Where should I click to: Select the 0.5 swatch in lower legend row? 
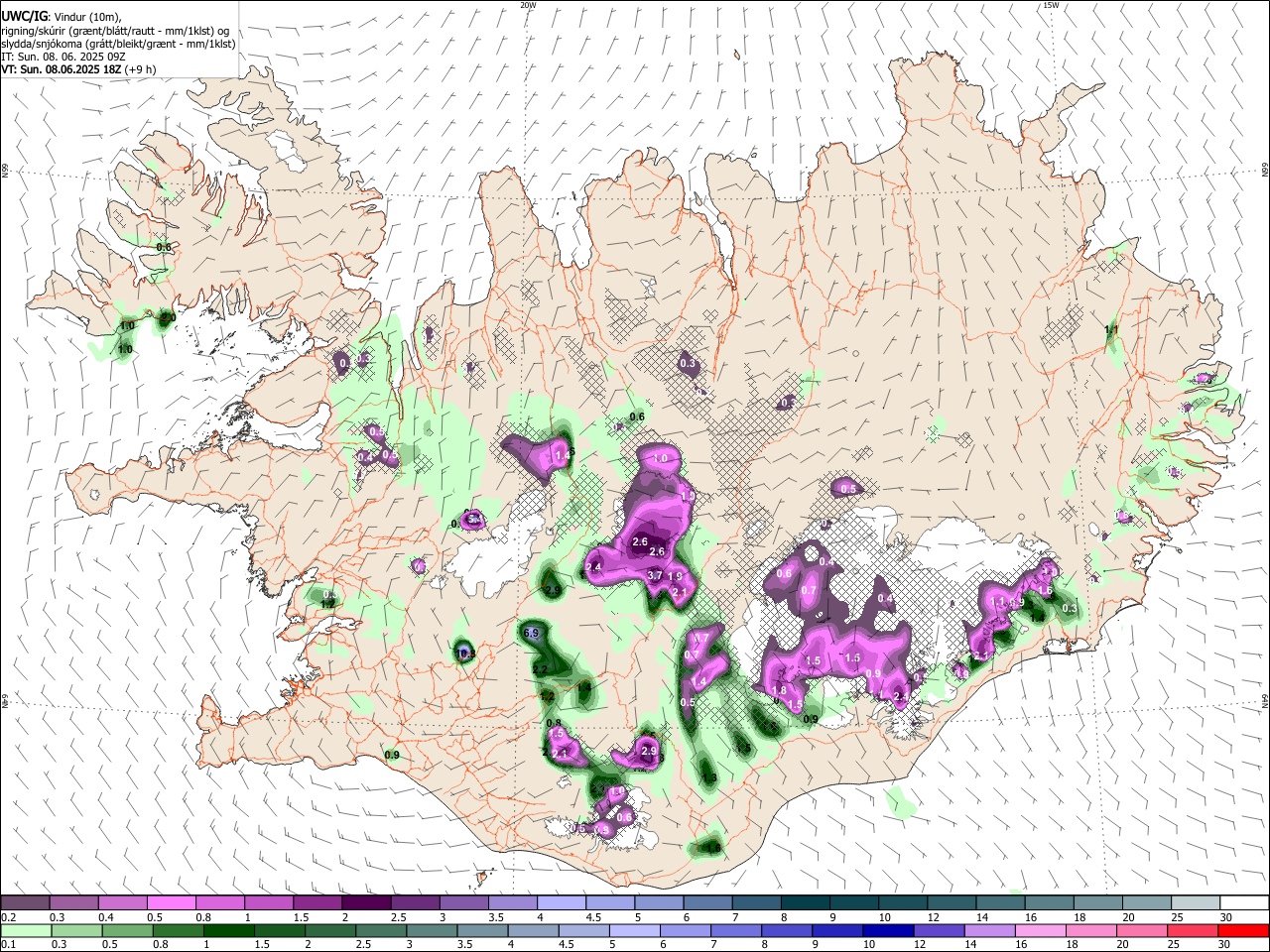126,930
